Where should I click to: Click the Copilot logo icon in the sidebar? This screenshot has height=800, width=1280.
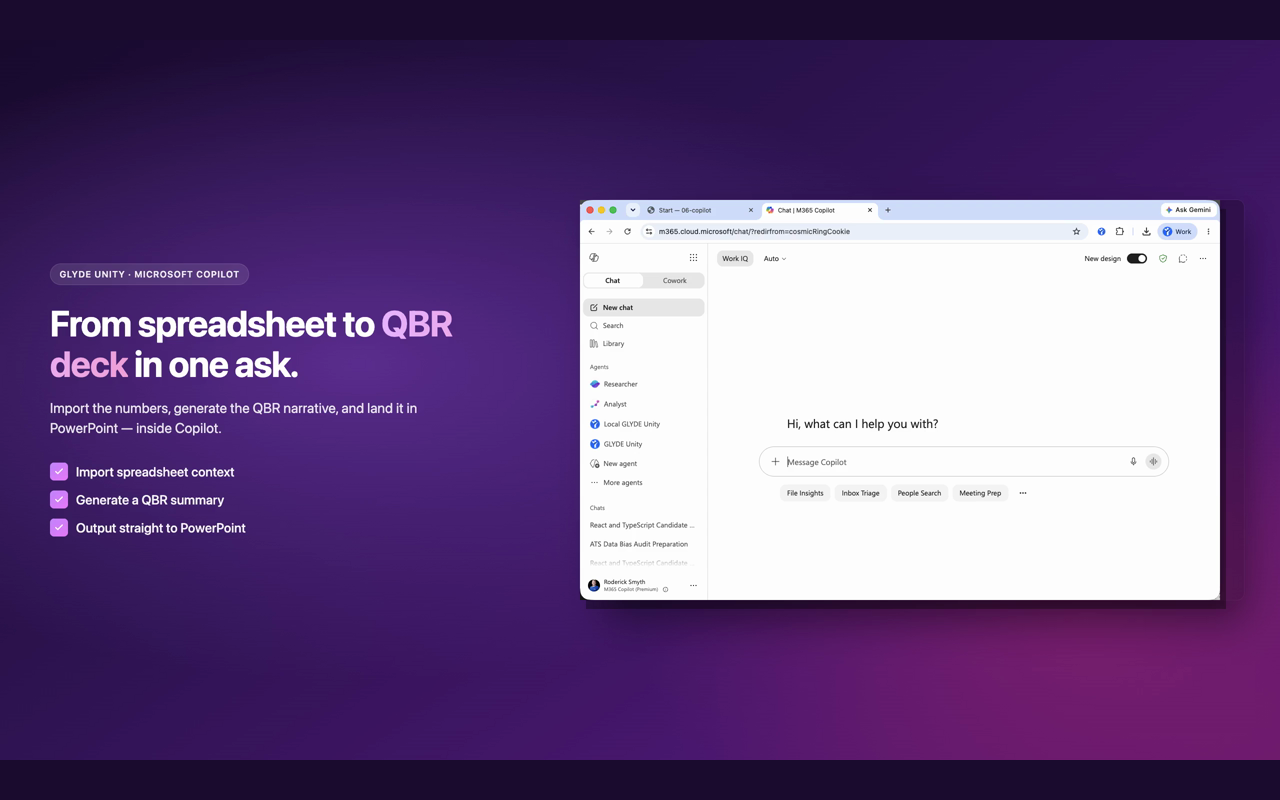(x=594, y=258)
